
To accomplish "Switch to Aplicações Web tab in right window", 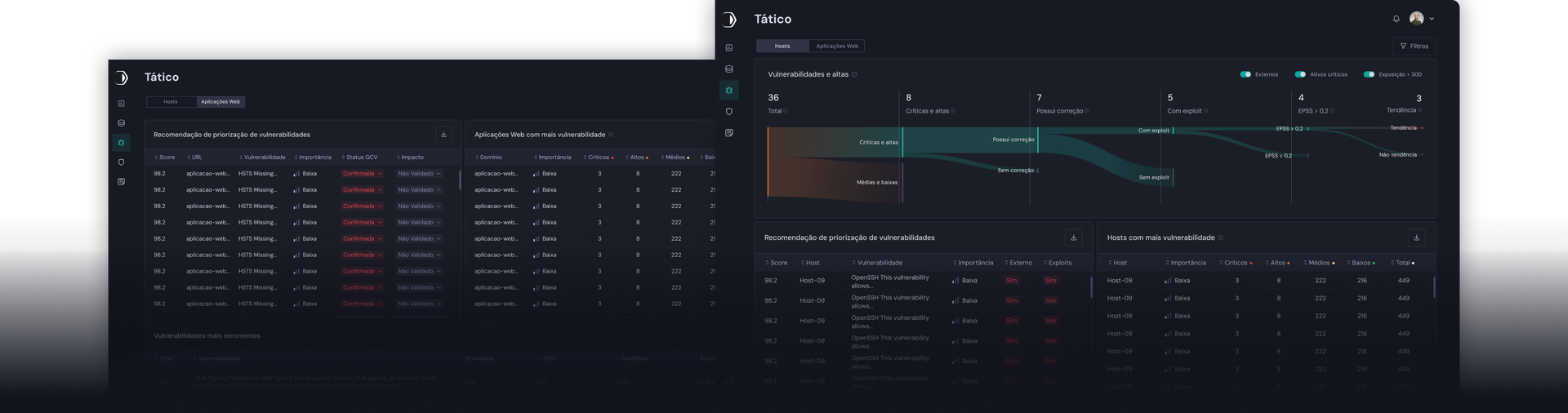I will point(837,47).
